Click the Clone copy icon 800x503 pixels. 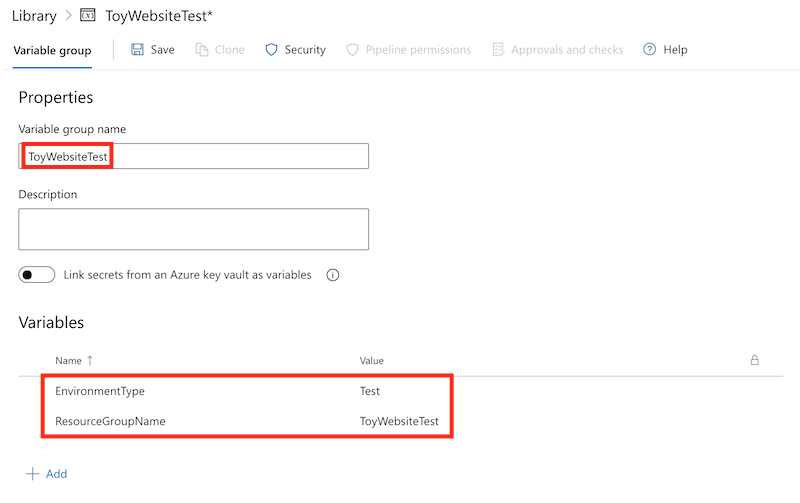pos(202,49)
